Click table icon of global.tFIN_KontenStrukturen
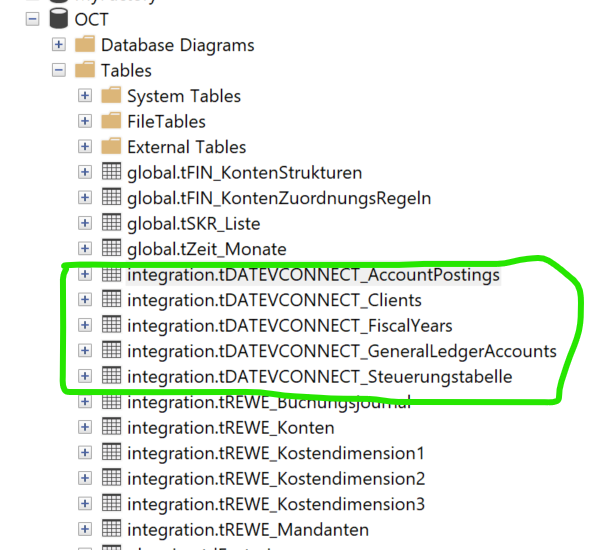The image size is (609, 550). click(111, 171)
